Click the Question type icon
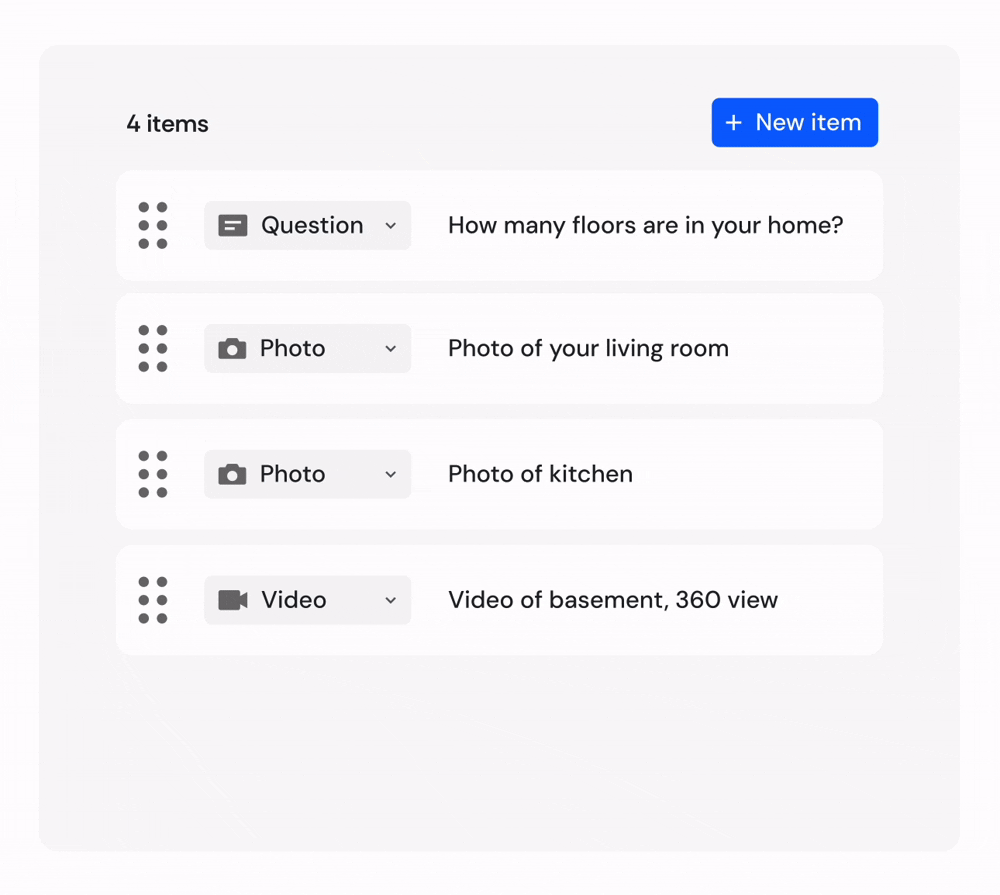Viewport: 1000px width, 895px height. pyautogui.click(x=233, y=226)
